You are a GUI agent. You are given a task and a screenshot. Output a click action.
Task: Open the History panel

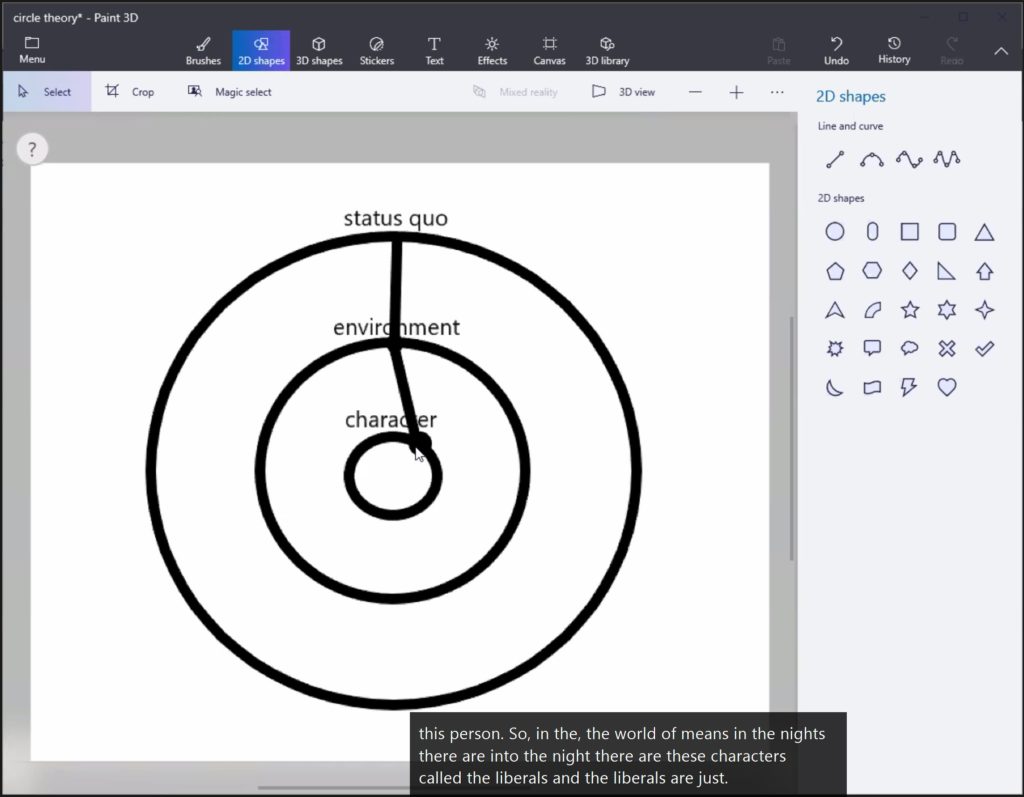pos(894,50)
